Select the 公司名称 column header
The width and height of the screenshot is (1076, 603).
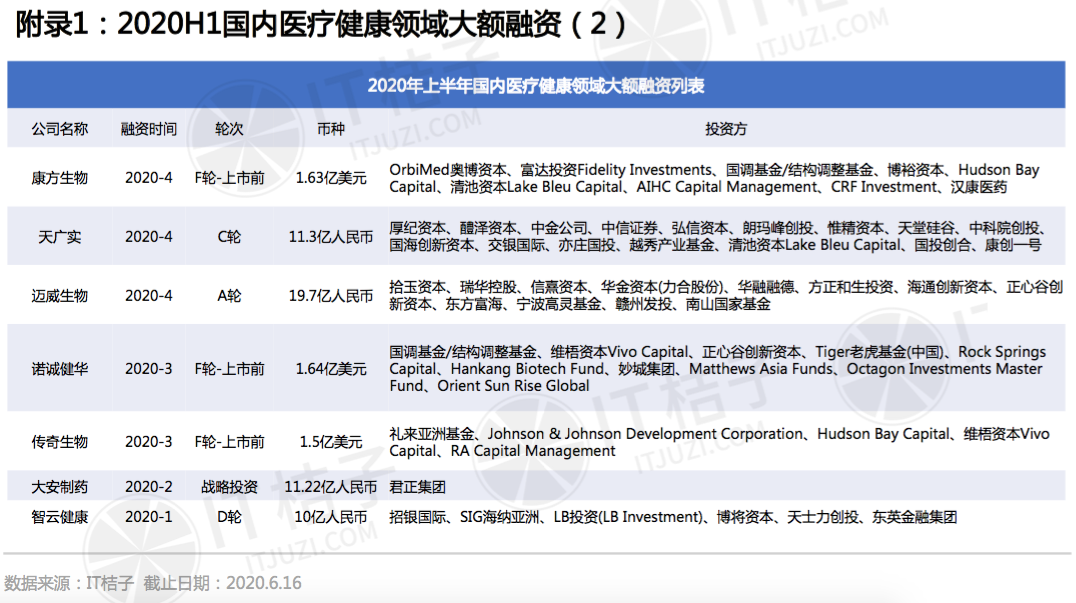click(x=60, y=129)
